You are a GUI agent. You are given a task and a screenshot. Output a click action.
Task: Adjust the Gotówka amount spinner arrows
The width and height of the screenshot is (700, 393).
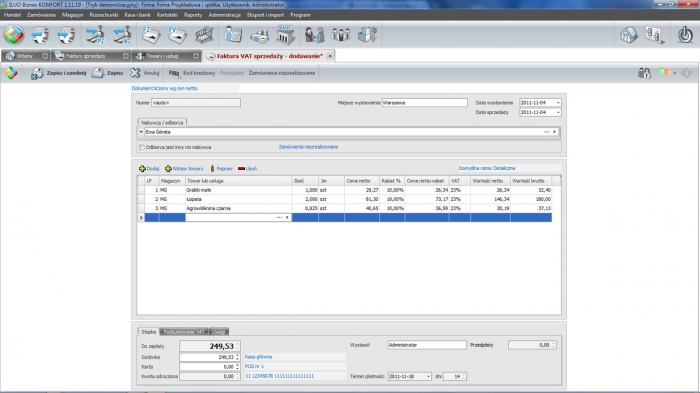tap(238, 357)
